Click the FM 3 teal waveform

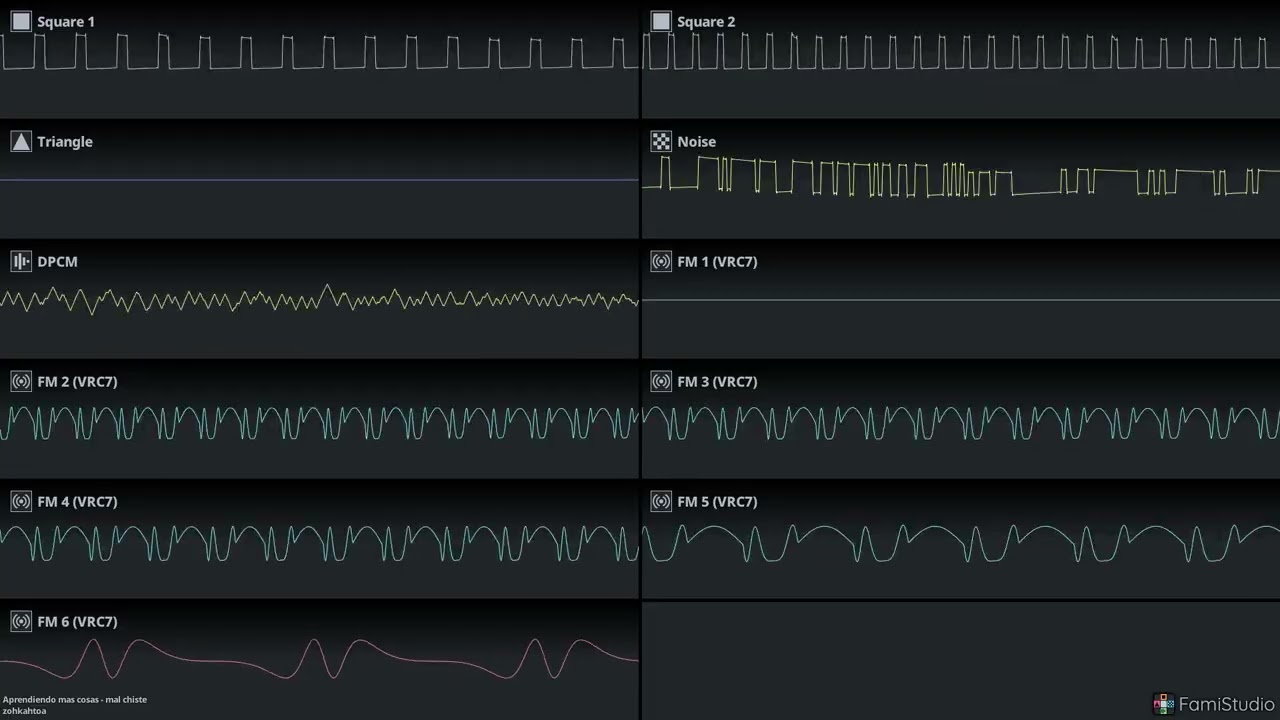click(x=961, y=422)
